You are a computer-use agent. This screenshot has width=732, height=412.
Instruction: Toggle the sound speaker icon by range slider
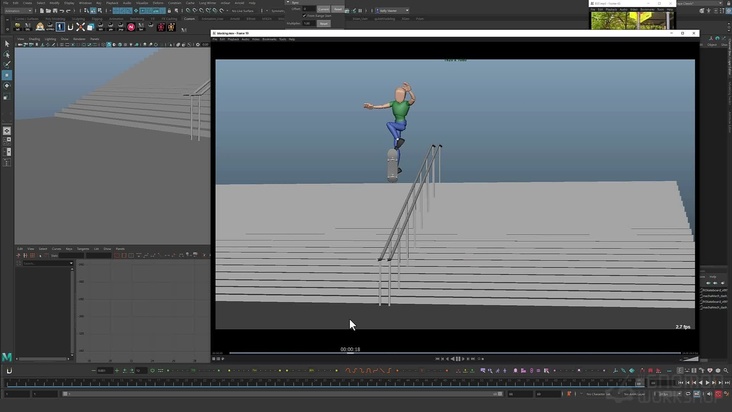click(x=709, y=394)
